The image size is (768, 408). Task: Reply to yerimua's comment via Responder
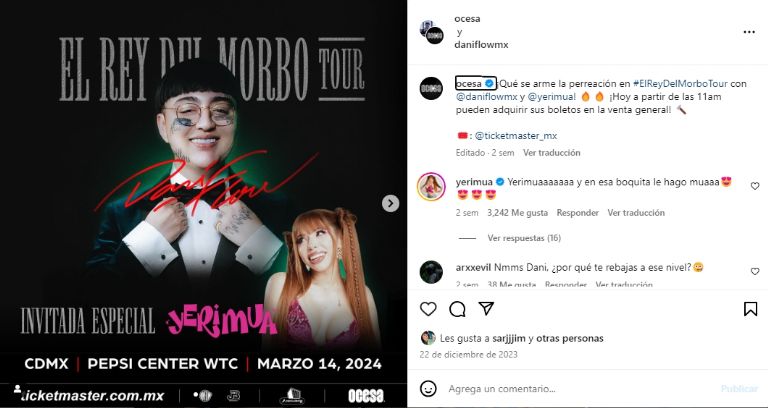577,213
